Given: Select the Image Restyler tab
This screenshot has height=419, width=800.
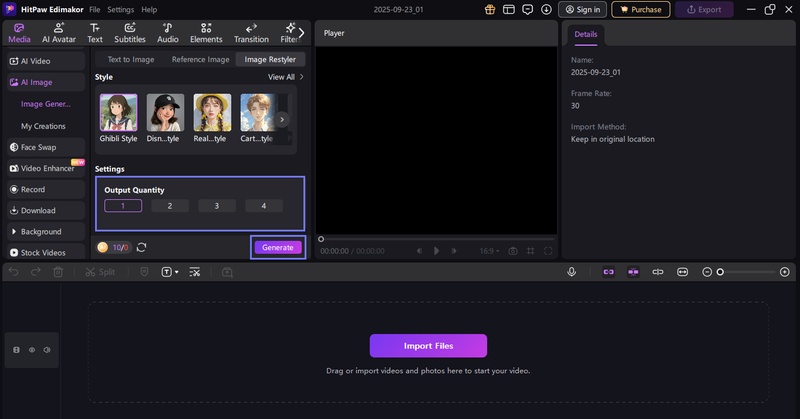Looking at the screenshot, I should [270, 59].
